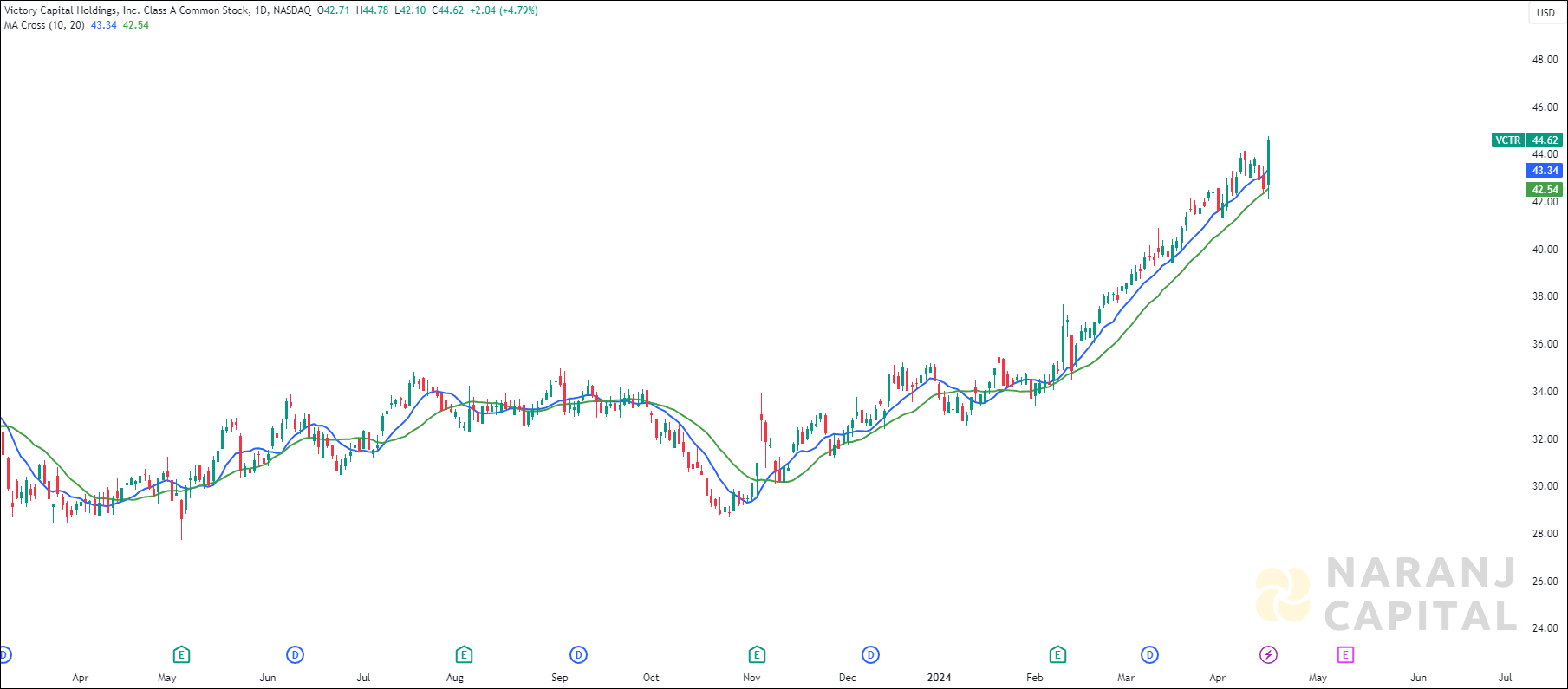This screenshot has width=1568, height=689.
Task: Click the NASDAQ exchange name in title
Action: [x=292, y=10]
